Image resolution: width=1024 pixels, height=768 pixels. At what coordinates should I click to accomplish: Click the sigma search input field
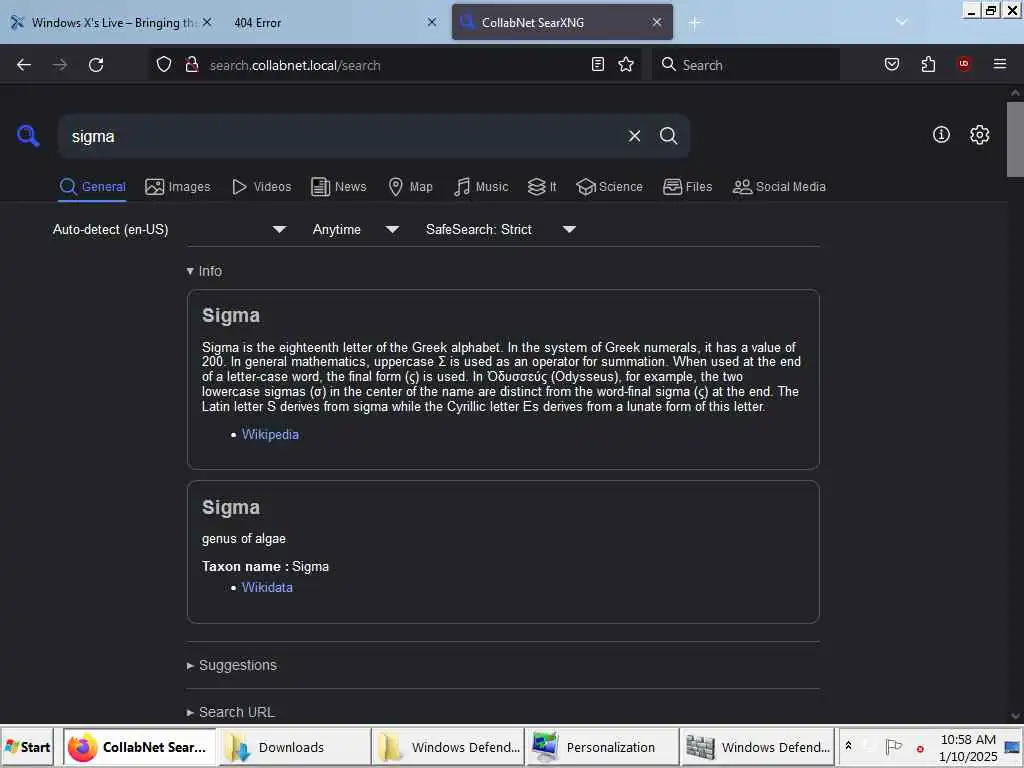343,136
